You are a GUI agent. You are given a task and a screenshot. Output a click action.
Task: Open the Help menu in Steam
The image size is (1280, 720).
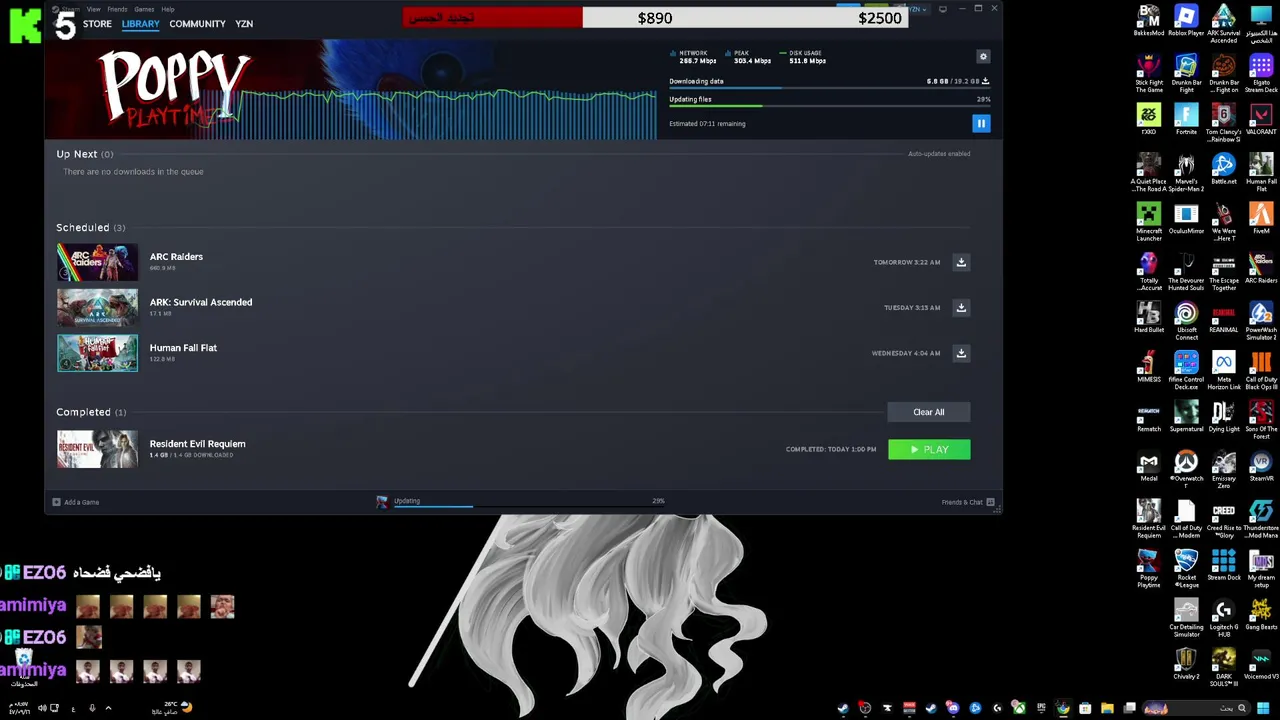(x=168, y=9)
